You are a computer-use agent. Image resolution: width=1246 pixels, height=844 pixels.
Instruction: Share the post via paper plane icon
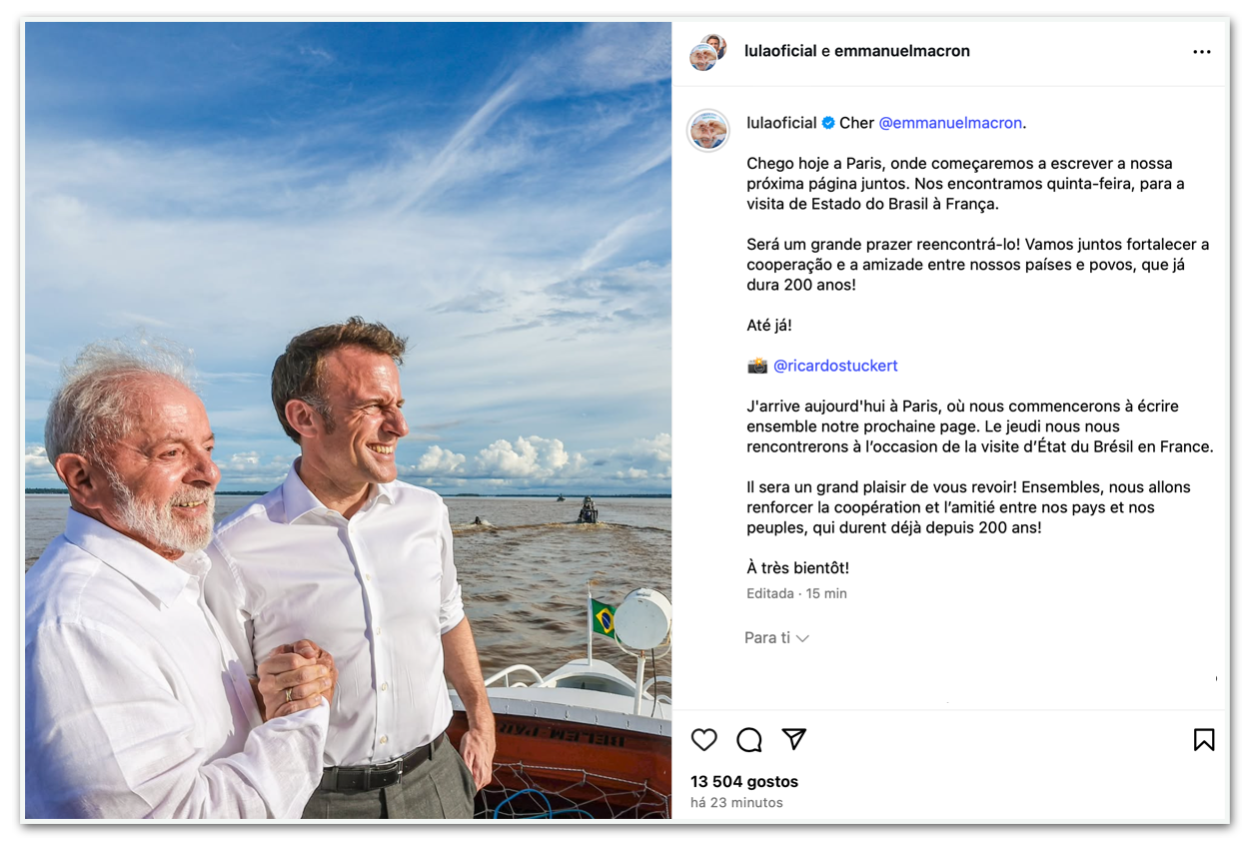[794, 739]
